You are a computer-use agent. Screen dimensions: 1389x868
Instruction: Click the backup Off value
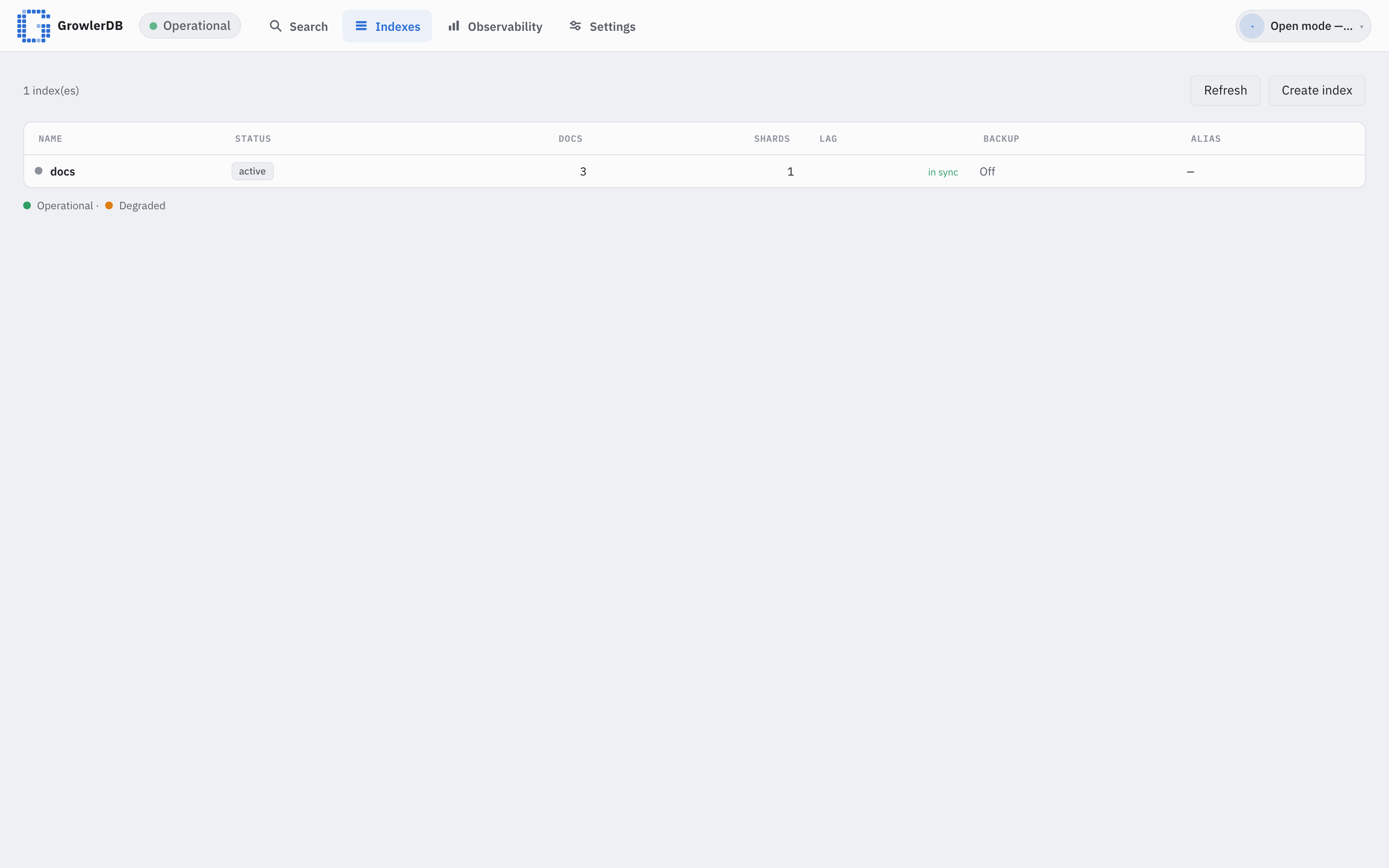coord(987,172)
